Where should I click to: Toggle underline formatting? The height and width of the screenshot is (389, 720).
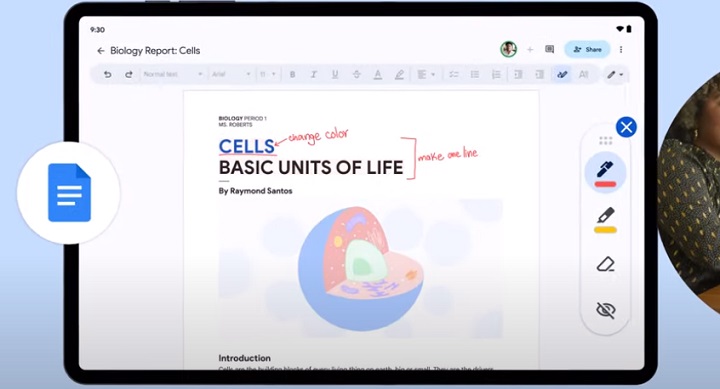tap(335, 74)
